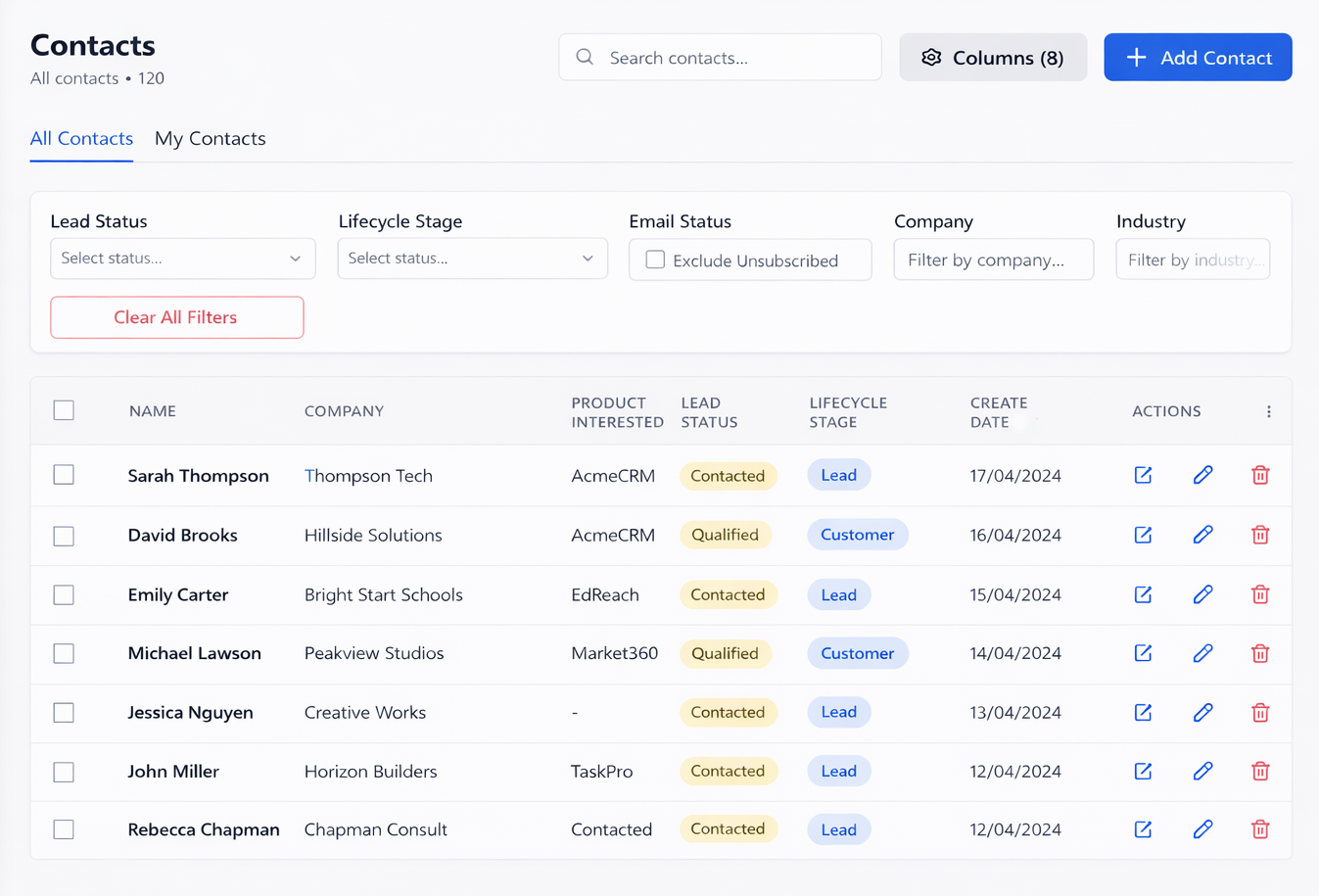Expand the Lead Status select with its chevron
The image size is (1319, 896).
click(295, 259)
